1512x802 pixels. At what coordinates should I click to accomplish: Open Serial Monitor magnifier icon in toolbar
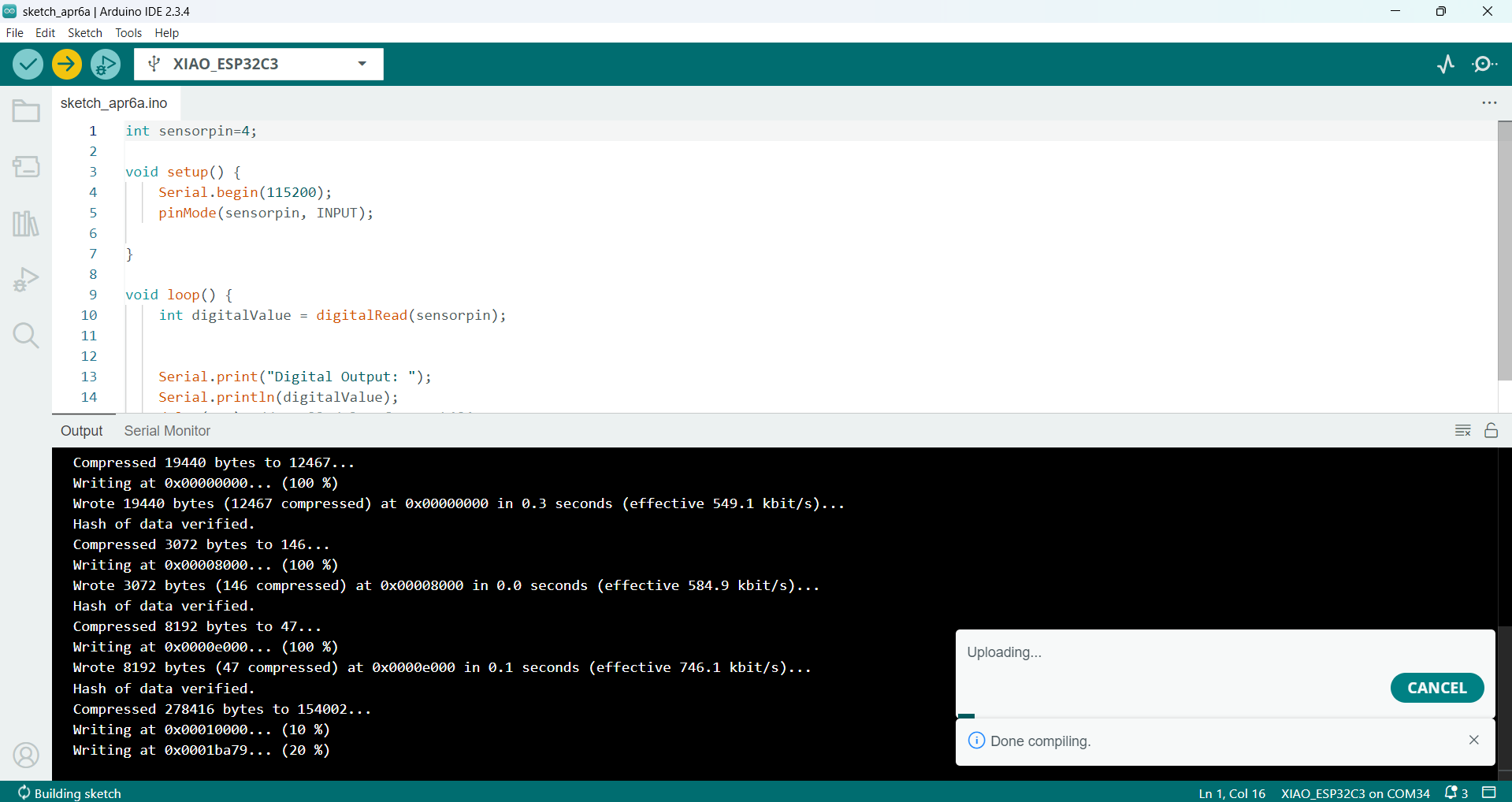point(1485,64)
